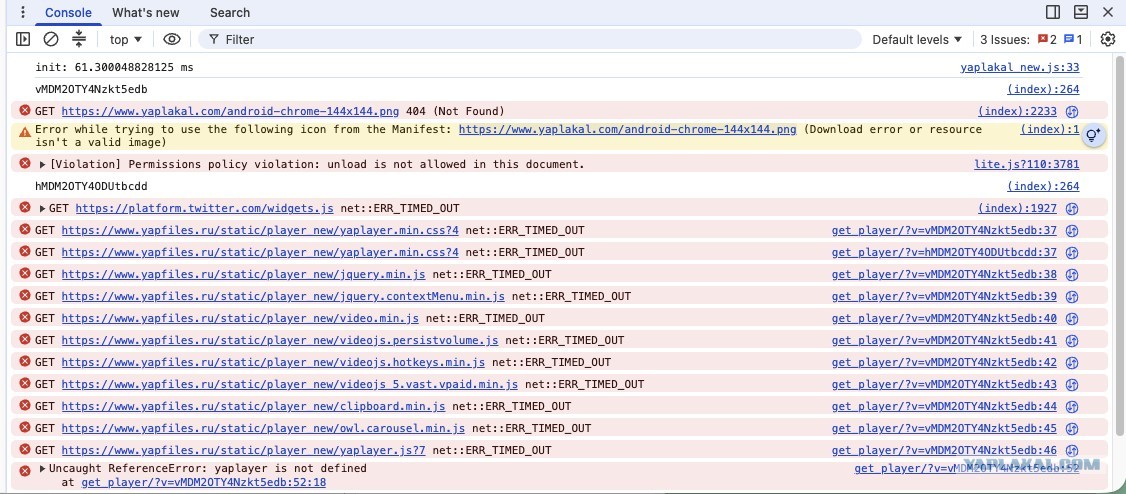Click the network icon next to (index):1927
The image size is (1126, 494).
click(x=1072, y=208)
